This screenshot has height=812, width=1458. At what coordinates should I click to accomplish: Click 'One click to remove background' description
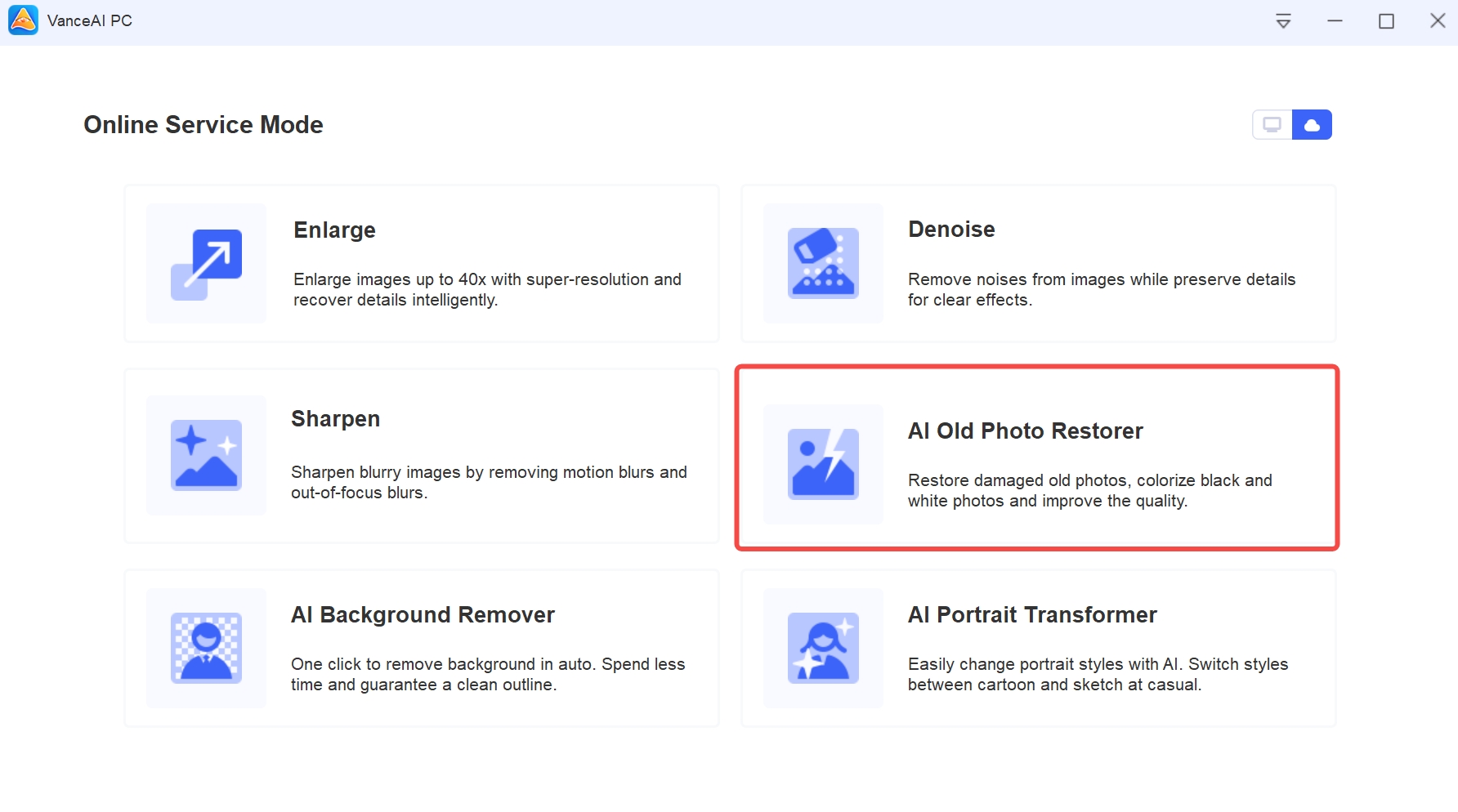488,675
